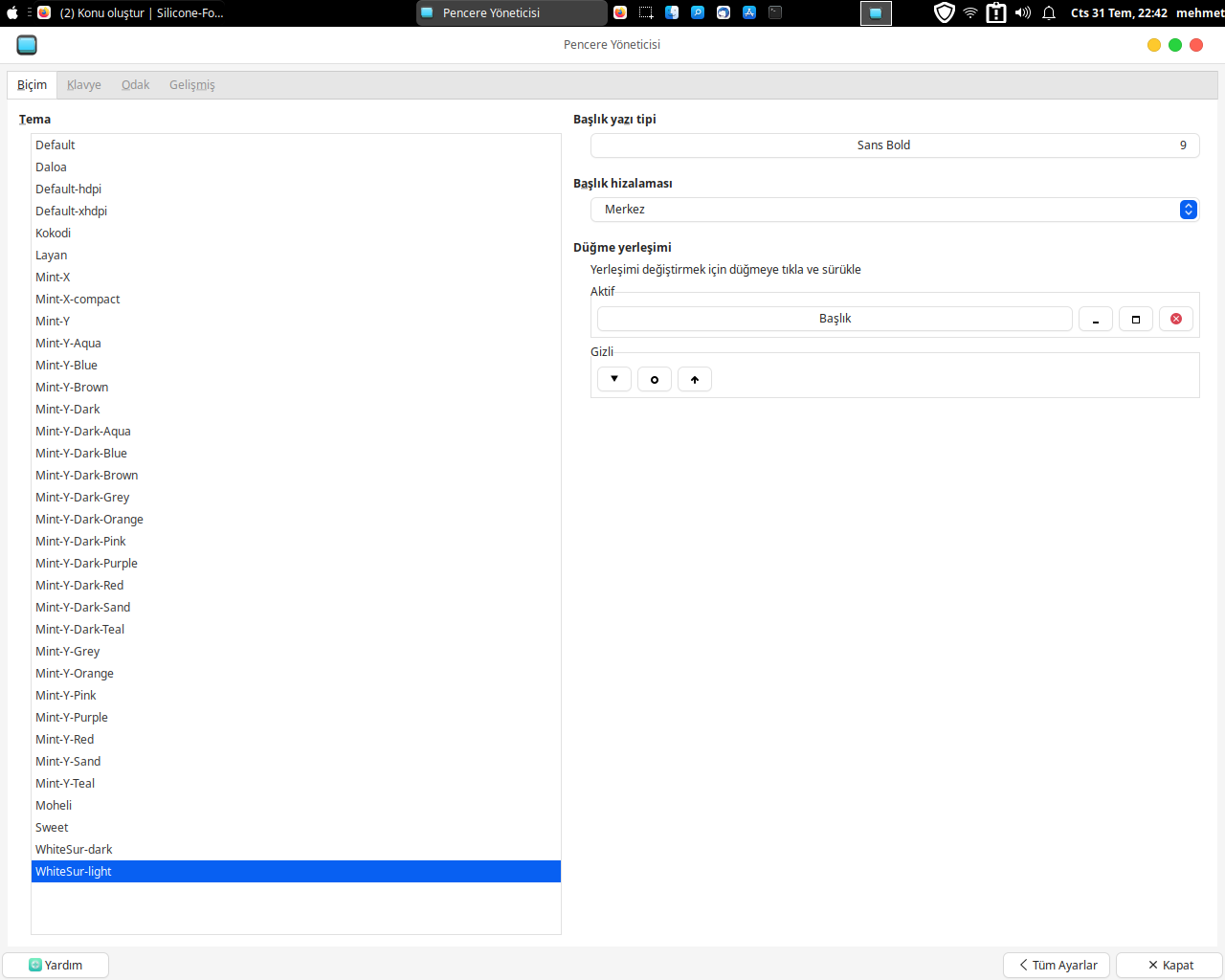Select the Mint-Y-Sand theme
Screen dimensions: 1225x980
tap(296, 762)
